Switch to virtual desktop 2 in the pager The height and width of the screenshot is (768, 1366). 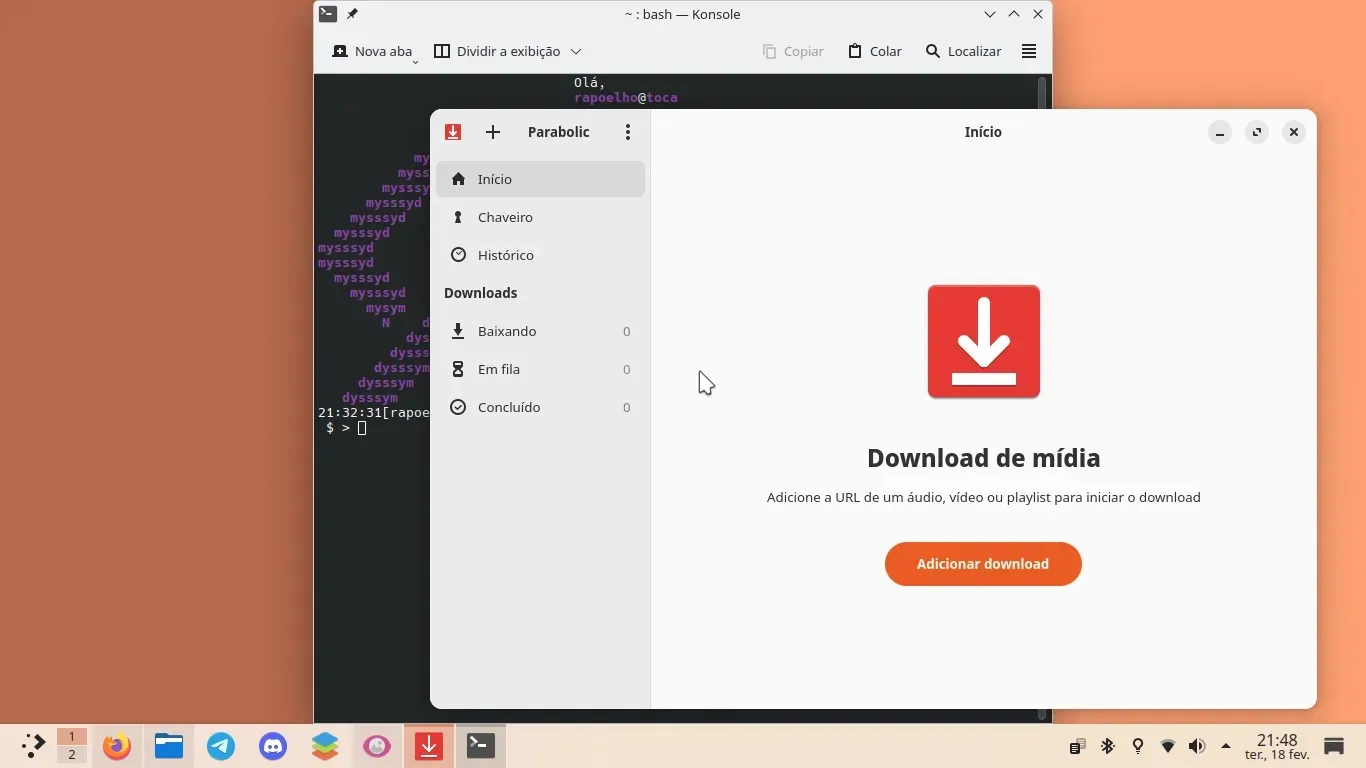coord(71,755)
